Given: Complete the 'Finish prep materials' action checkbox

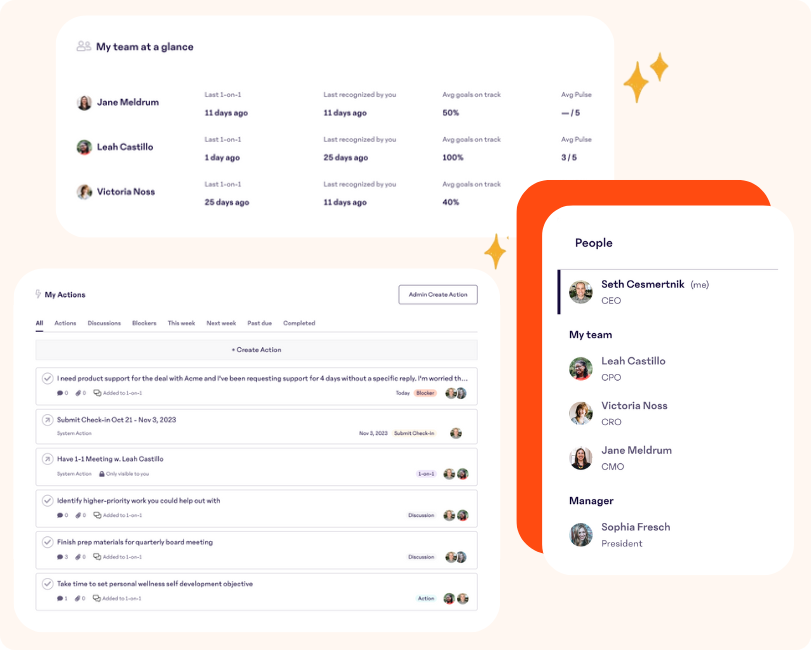Looking at the screenshot, I should point(47,542).
